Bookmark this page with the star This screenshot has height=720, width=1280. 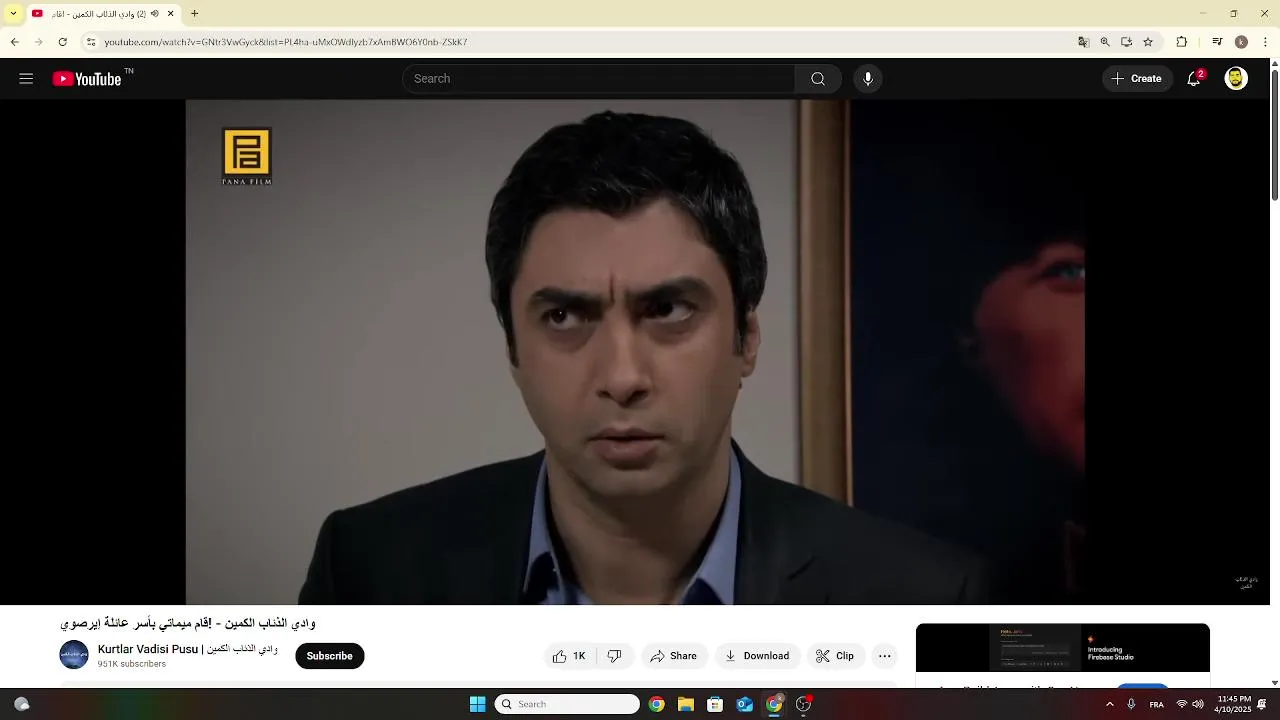1148,42
